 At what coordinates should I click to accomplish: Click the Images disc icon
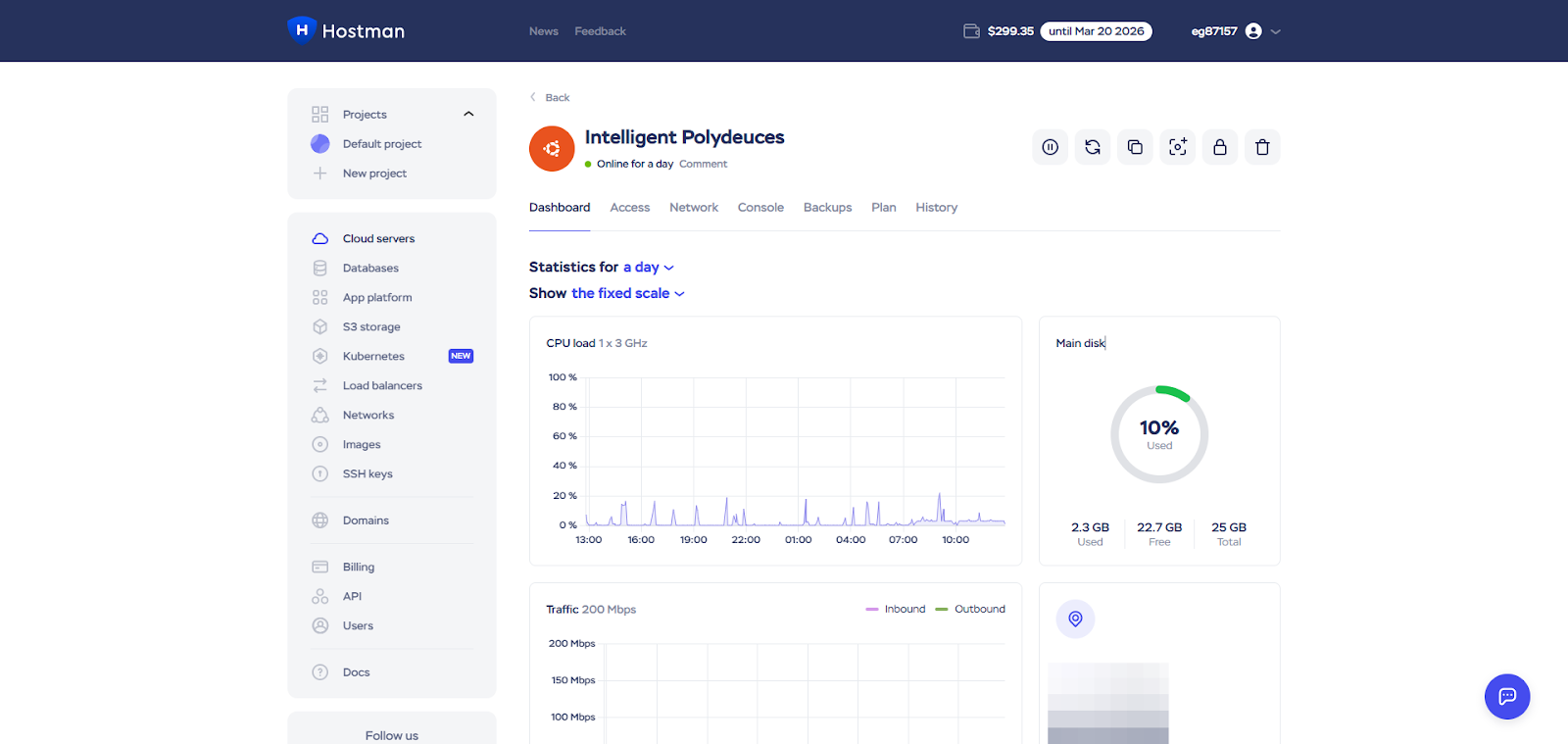tap(319, 445)
